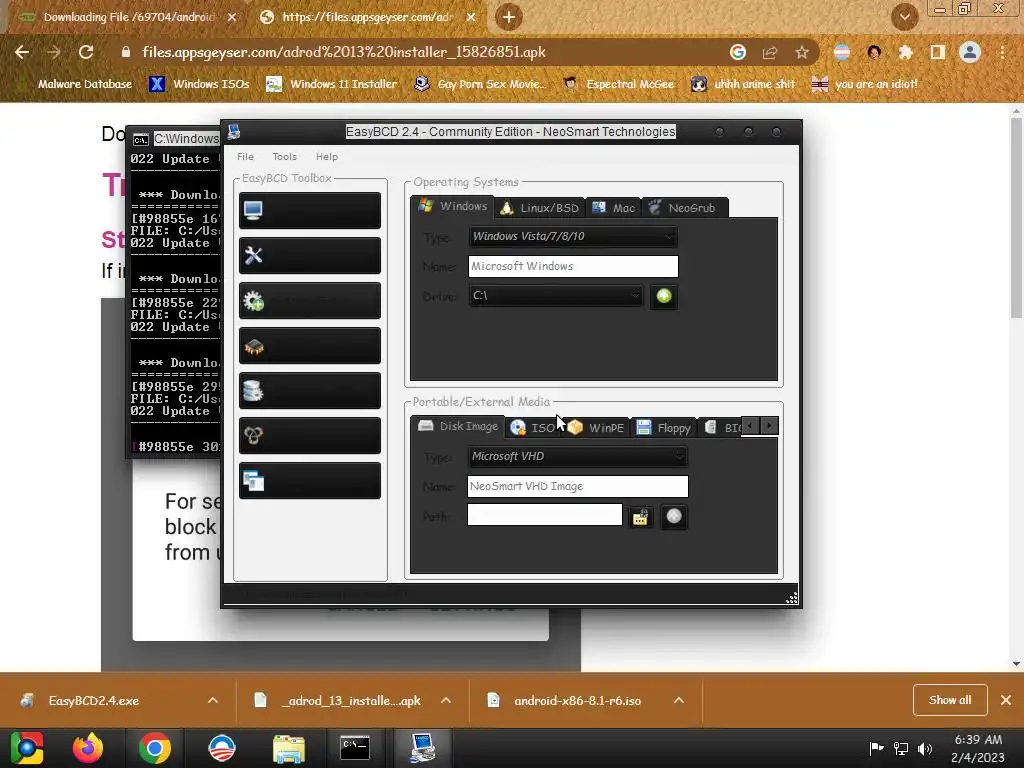Screen dimensions: 1024x768
Task: Click the Name field containing NeoSmart VHD Image
Action: pyautogui.click(x=577, y=487)
